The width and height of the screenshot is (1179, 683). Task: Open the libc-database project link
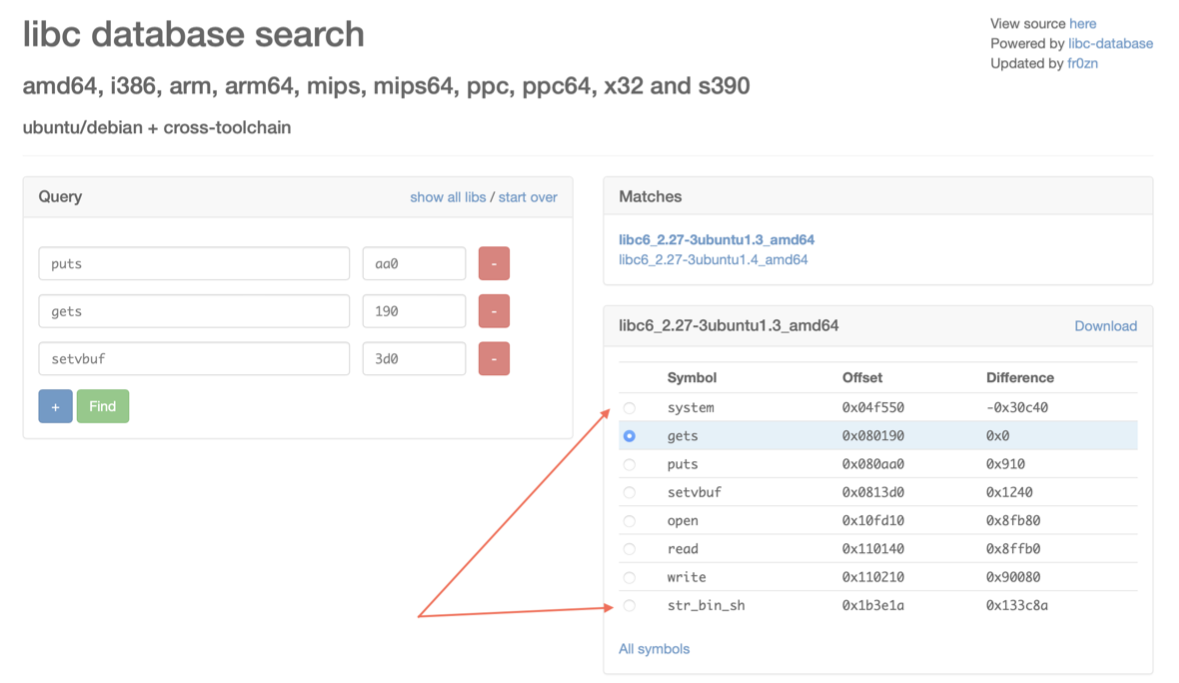click(1110, 43)
